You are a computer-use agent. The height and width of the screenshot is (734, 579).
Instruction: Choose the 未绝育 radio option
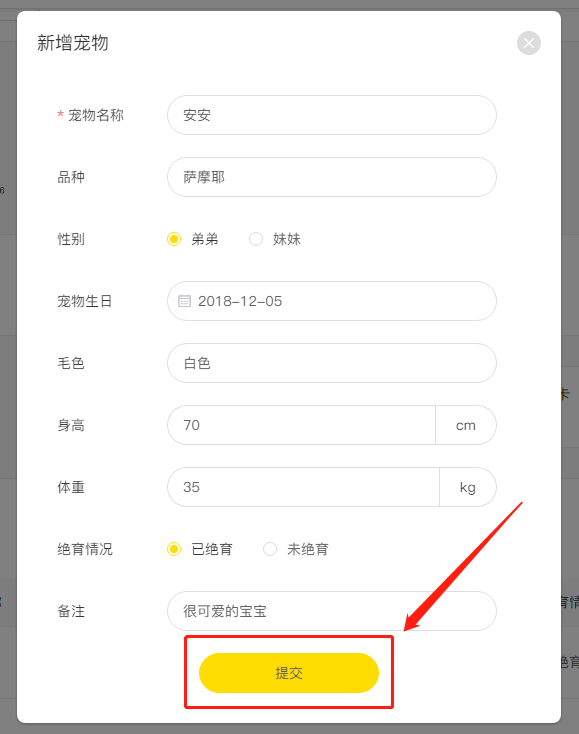point(270,549)
